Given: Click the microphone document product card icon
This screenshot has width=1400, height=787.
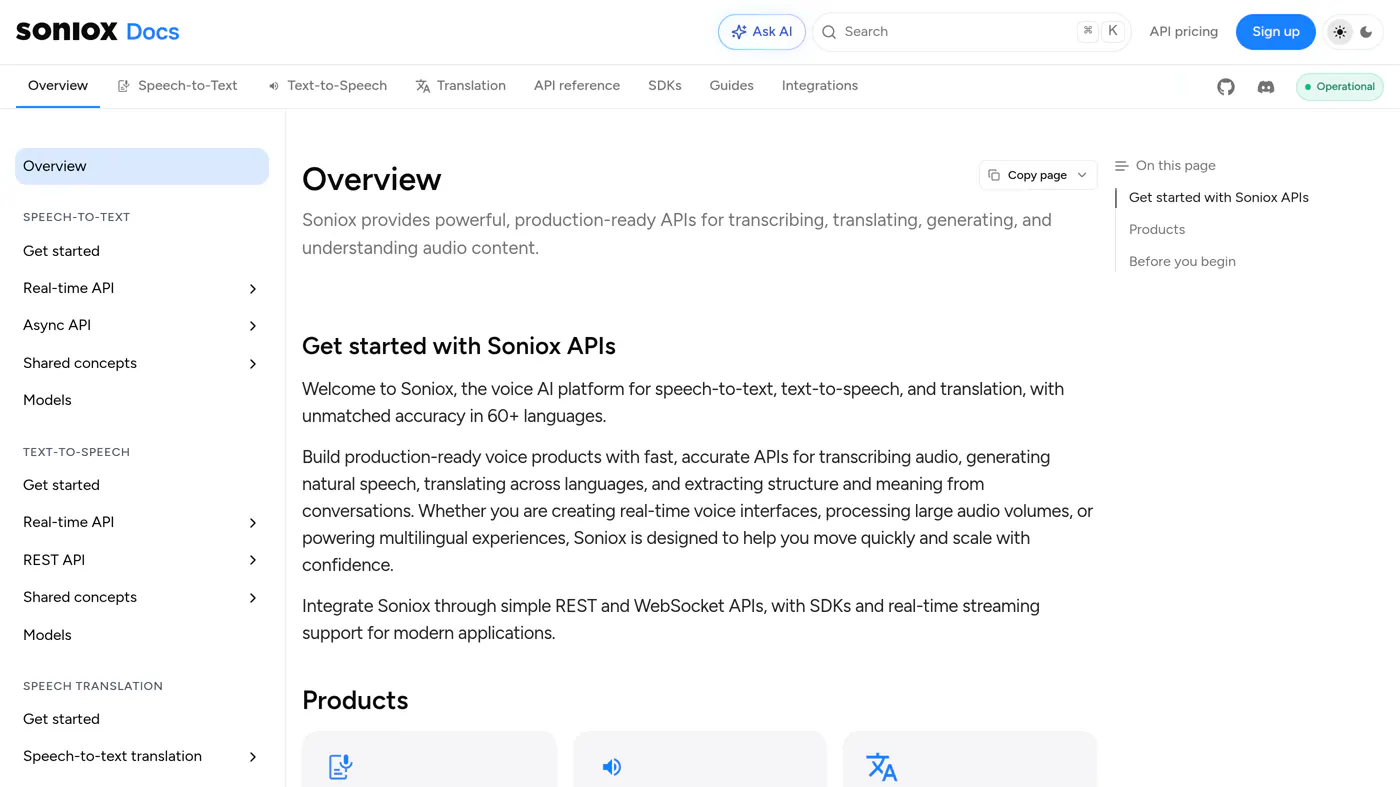Looking at the screenshot, I should tap(340, 767).
